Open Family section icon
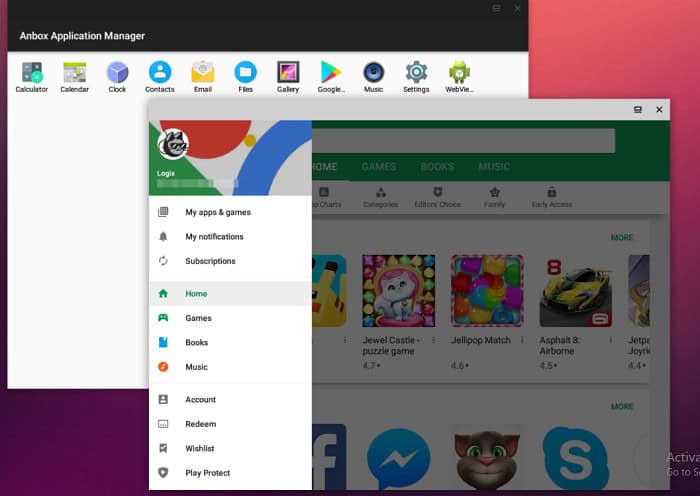The height and width of the screenshot is (496, 700). tap(494, 198)
